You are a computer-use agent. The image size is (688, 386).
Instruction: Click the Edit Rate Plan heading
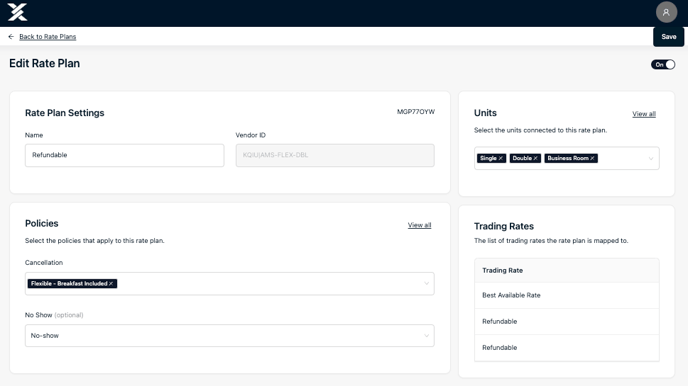tap(44, 64)
